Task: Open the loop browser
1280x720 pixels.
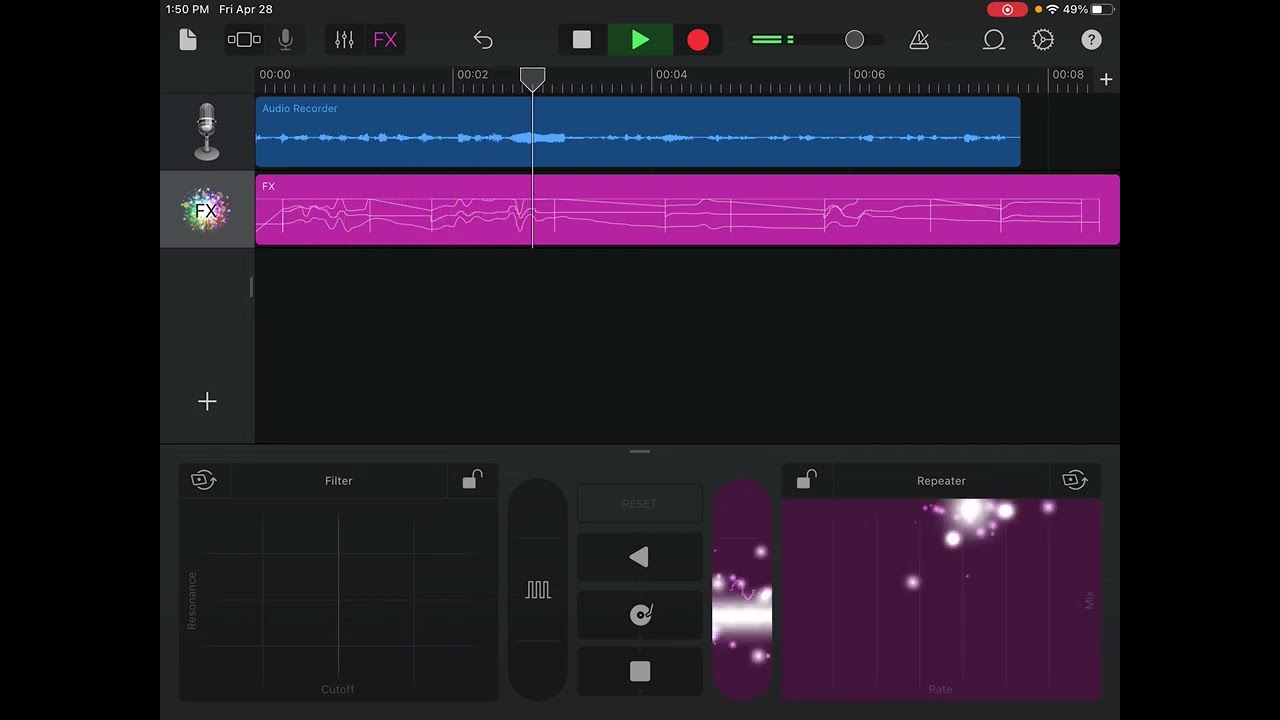Action: [x=993, y=40]
